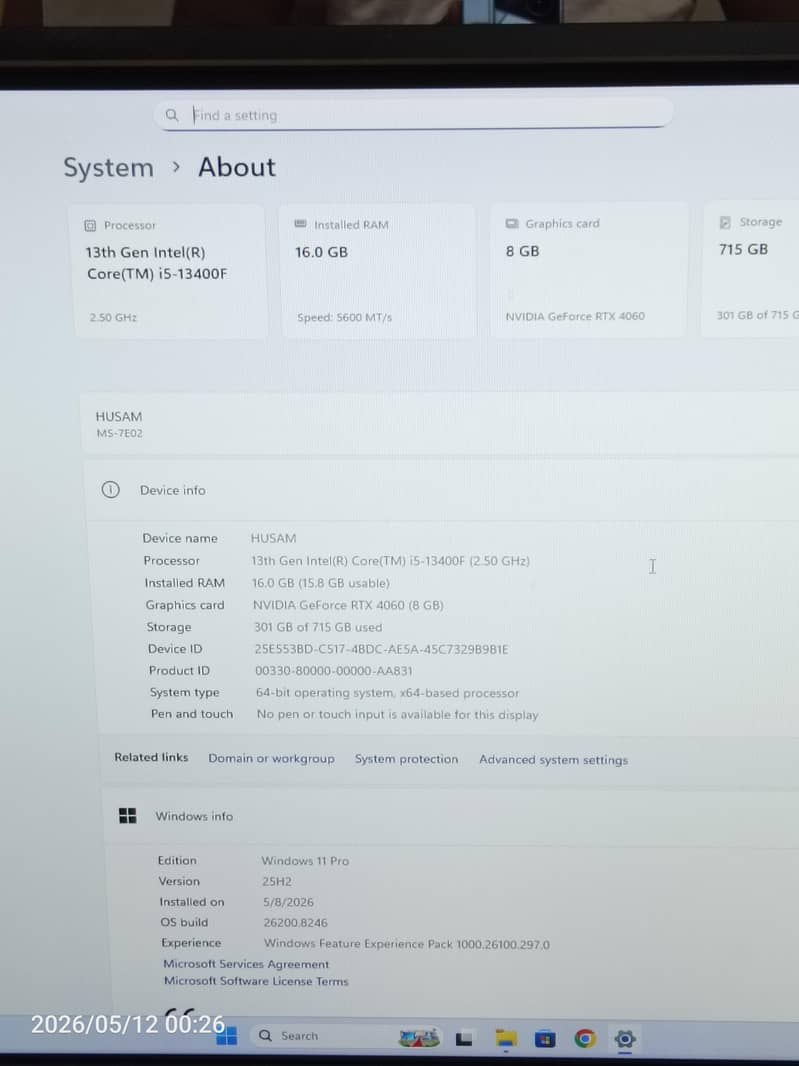Select Device name value HUSAM

[x=273, y=538]
